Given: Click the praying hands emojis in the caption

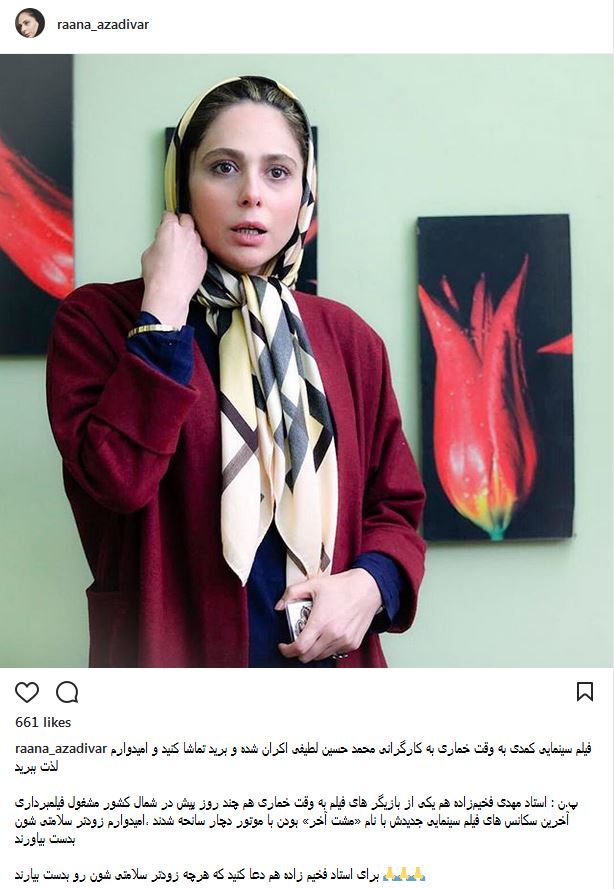Looking at the screenshot, I should 404,874.
